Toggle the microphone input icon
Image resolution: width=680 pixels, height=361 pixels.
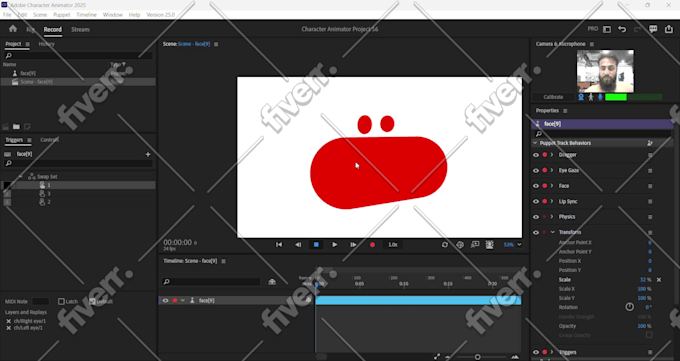click(600, 97)
